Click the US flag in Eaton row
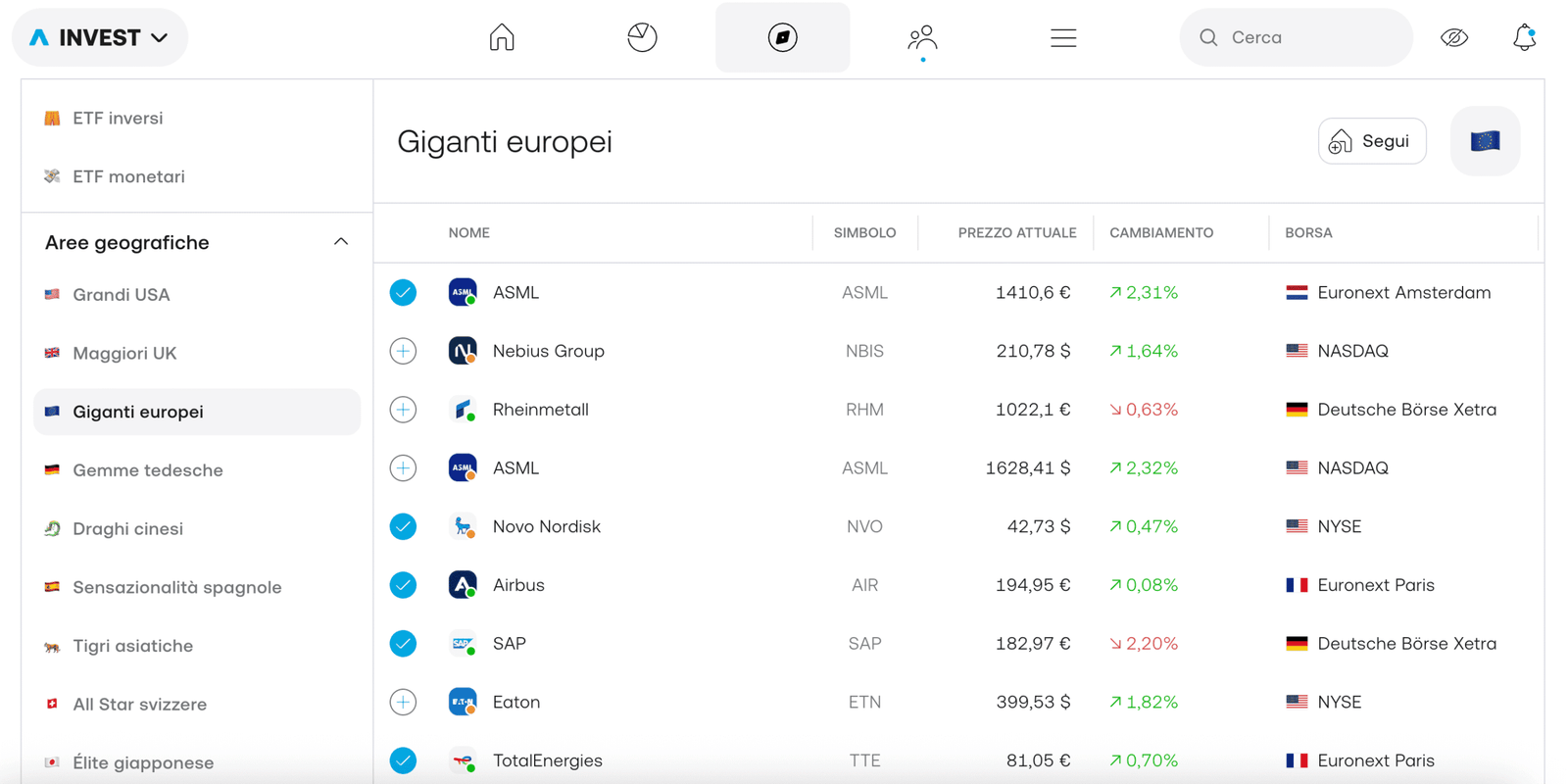Image resolution: width=1568 pixels, height=784 pixels. point(1297,702)
